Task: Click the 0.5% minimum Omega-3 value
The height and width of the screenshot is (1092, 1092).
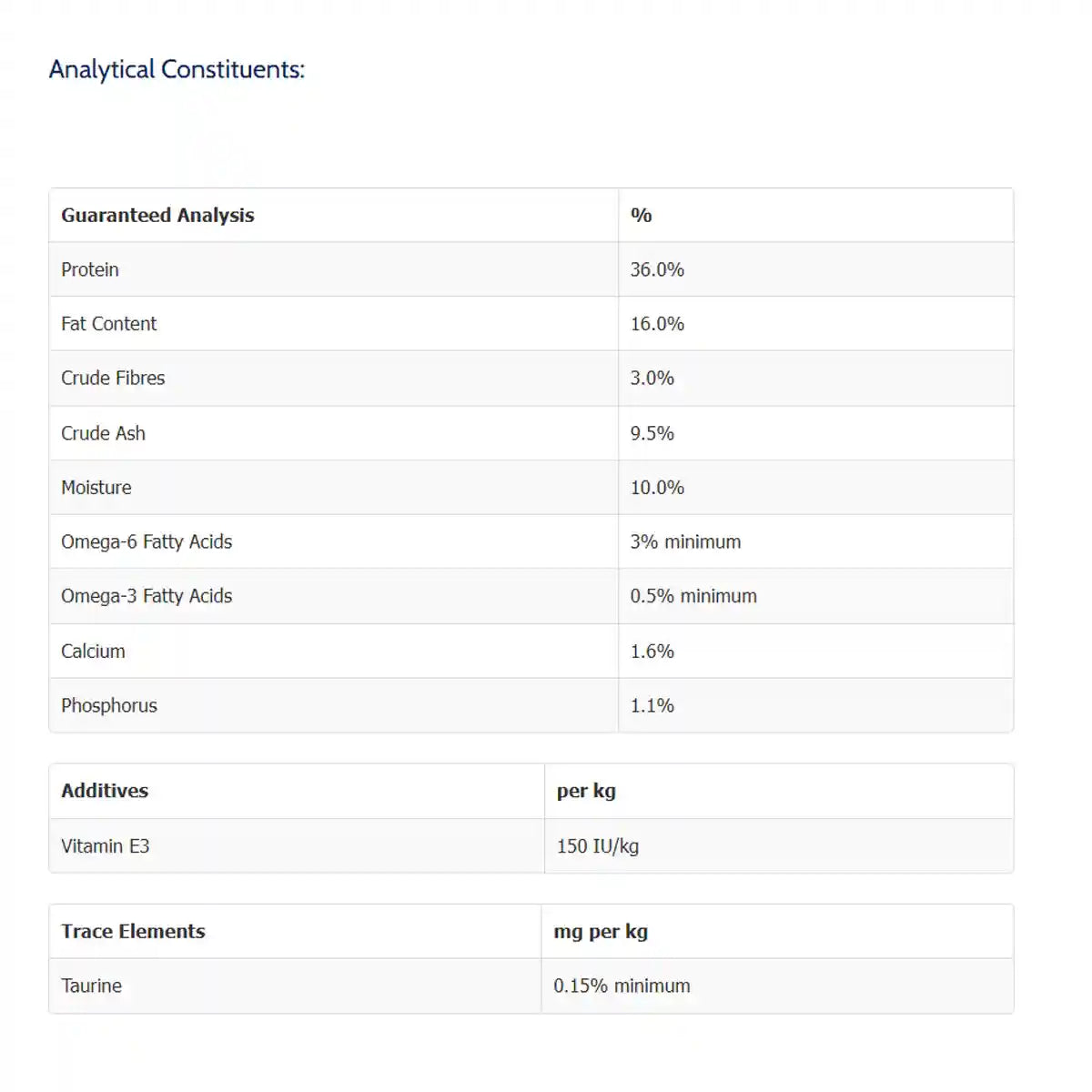Action: 693,596
